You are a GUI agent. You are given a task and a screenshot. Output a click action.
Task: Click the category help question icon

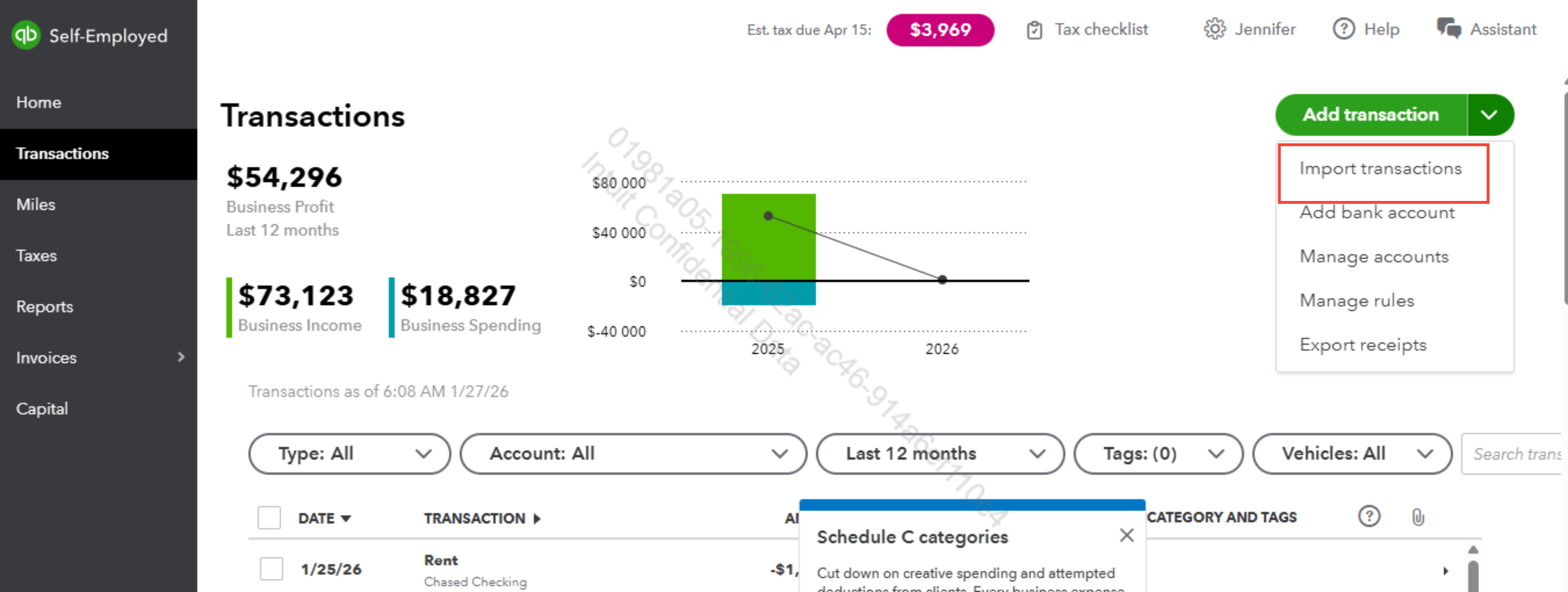[1369, 516]
